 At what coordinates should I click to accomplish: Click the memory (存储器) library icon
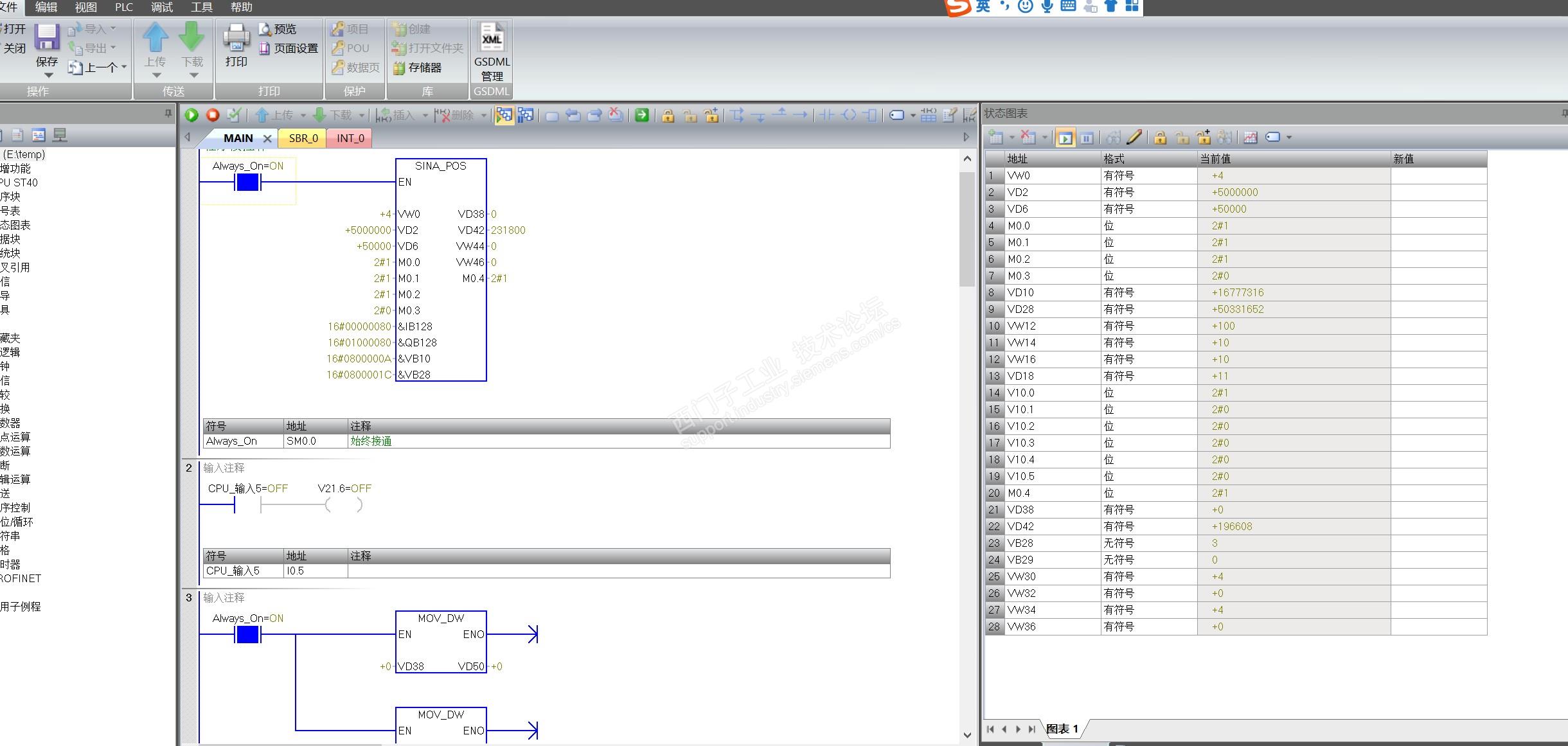coord(418,67)
